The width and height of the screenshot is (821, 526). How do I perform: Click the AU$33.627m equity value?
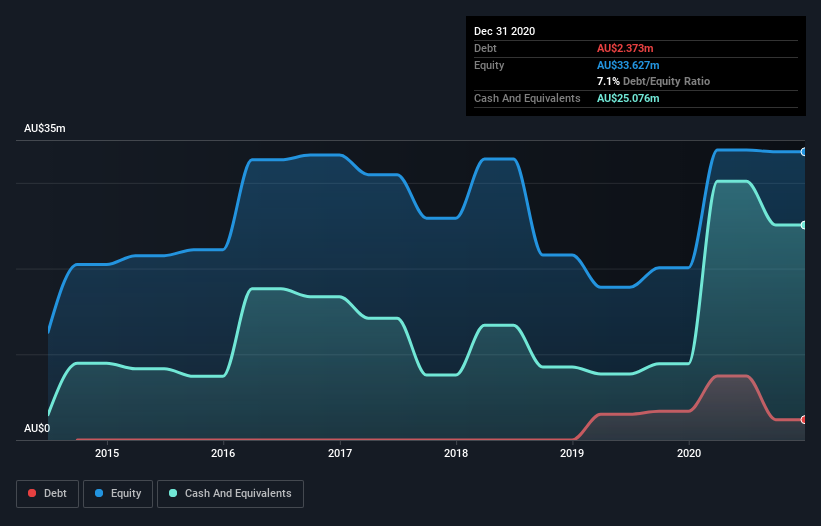pyautogui.click(x=628, y=65)
